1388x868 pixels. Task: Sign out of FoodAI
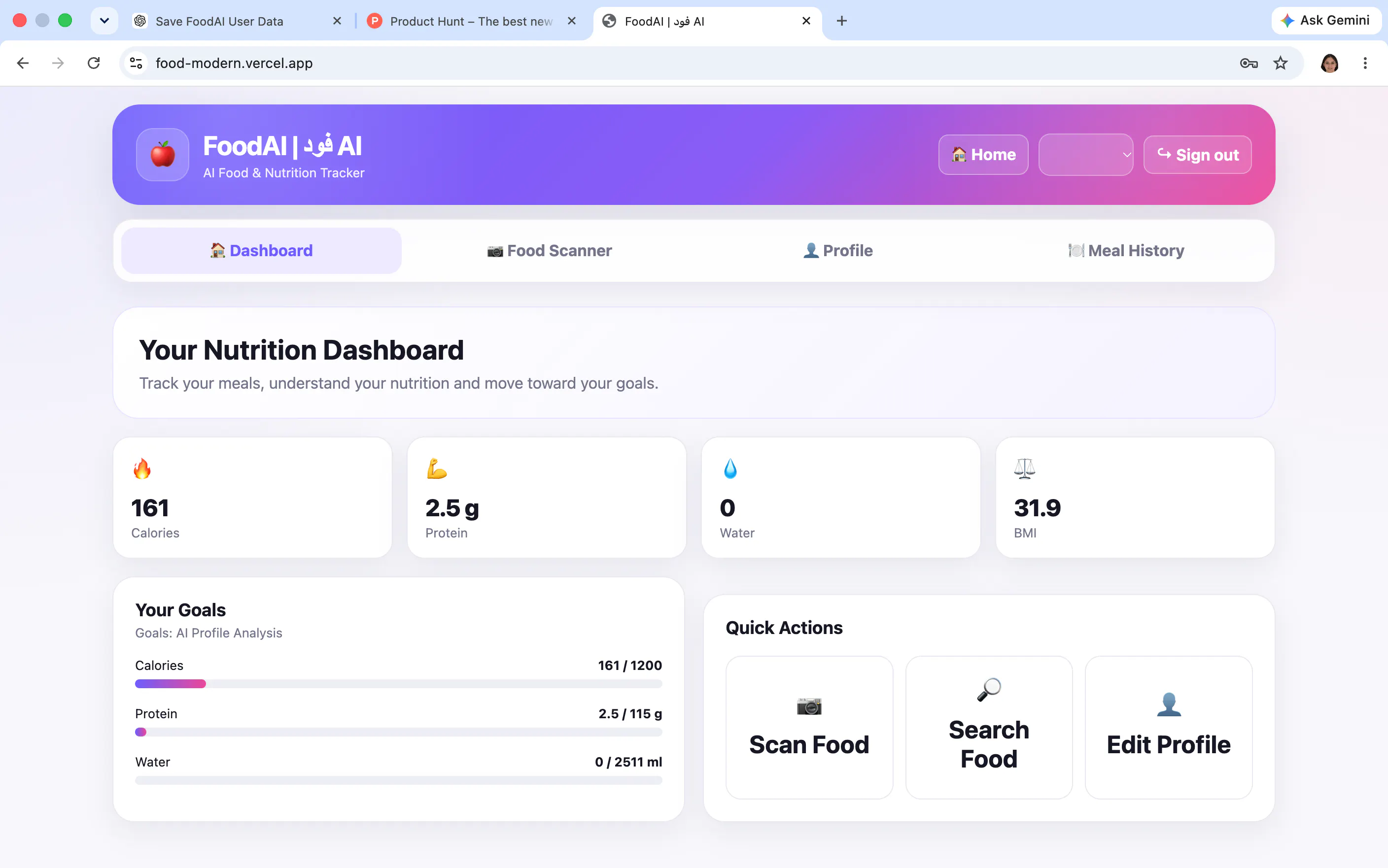tap(1197, 154)
